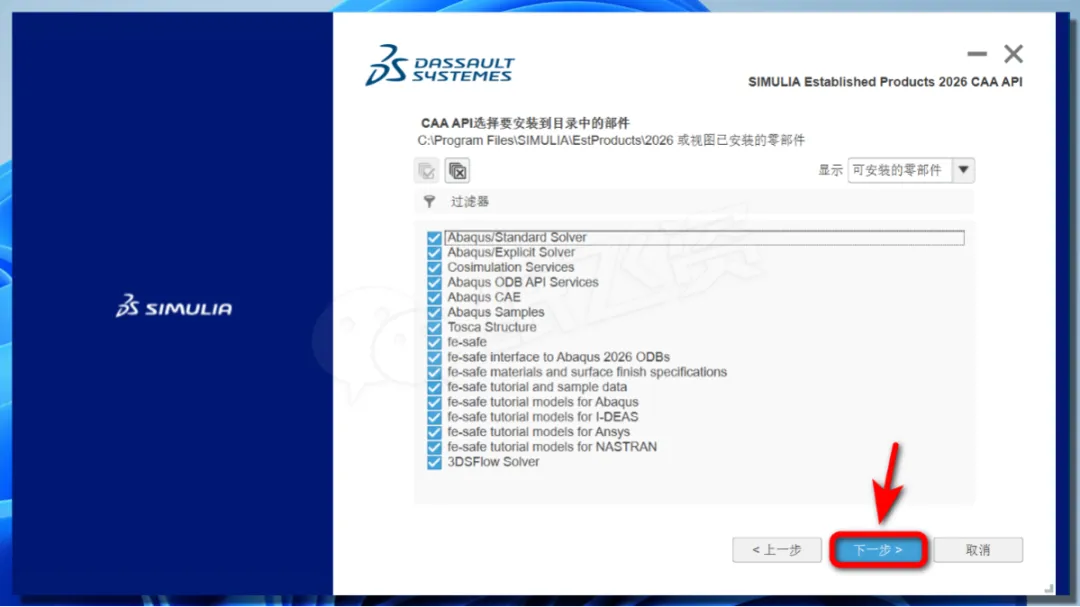The height and width of the screenshot is (607, 1080).
Task: Click the install path C:\Program Files\SIMULIA text
Action: 546,141
